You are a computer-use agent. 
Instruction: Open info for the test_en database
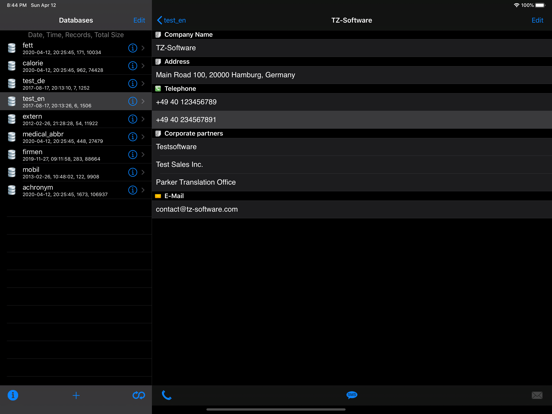point(132,101)
